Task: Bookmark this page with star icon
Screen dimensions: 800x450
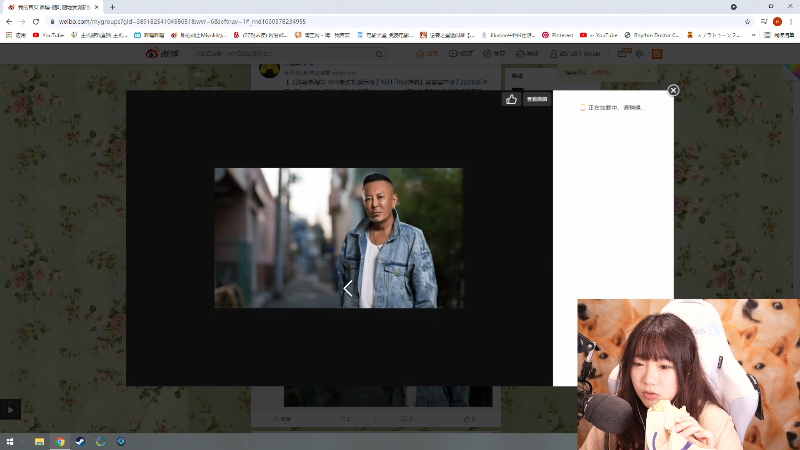Action: coord(747,21)
